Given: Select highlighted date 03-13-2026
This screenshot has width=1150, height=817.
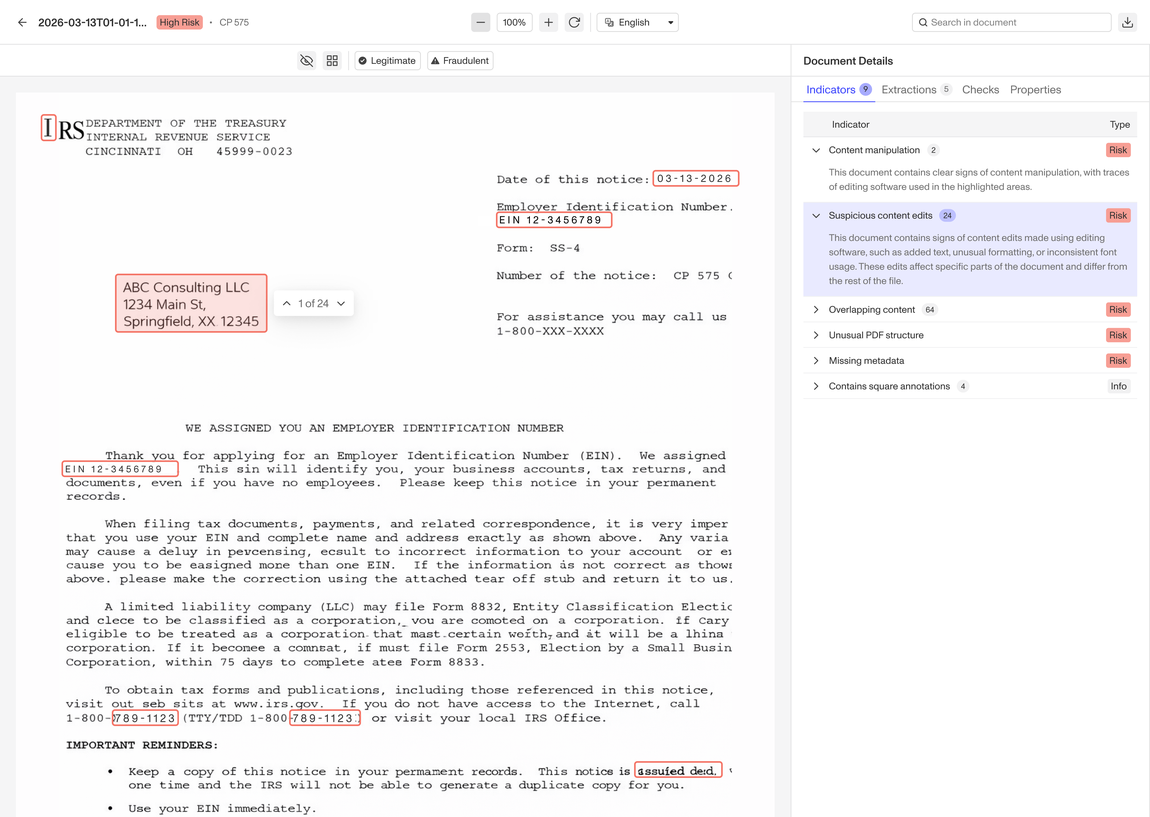Looking at the screenshot, I should pyautogui.click(x=695, y=178).
